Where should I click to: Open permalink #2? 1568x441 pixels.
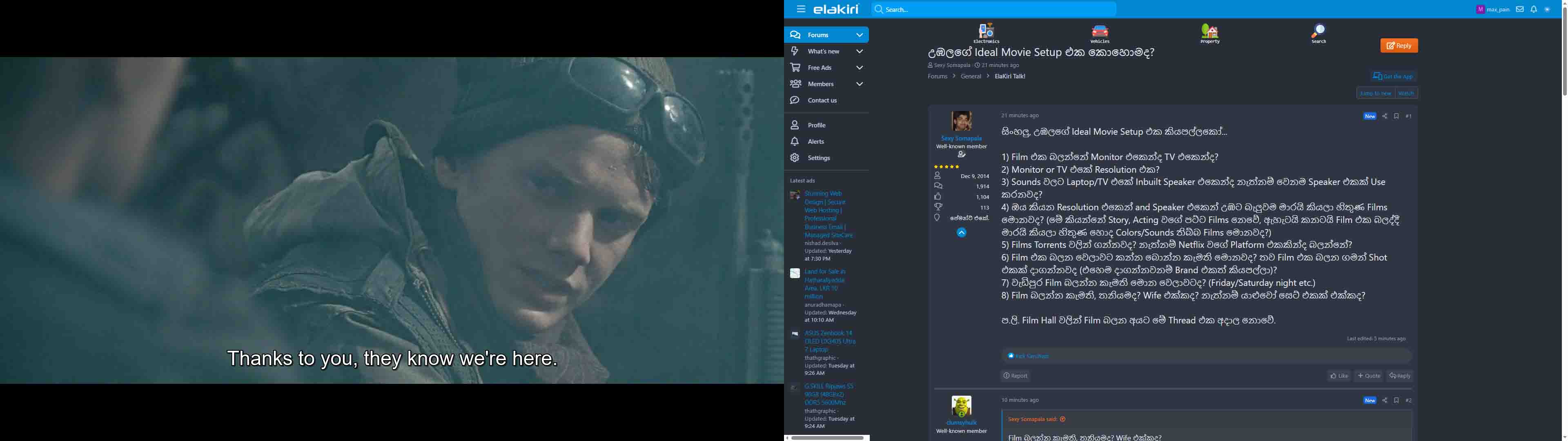(1408, 401)
